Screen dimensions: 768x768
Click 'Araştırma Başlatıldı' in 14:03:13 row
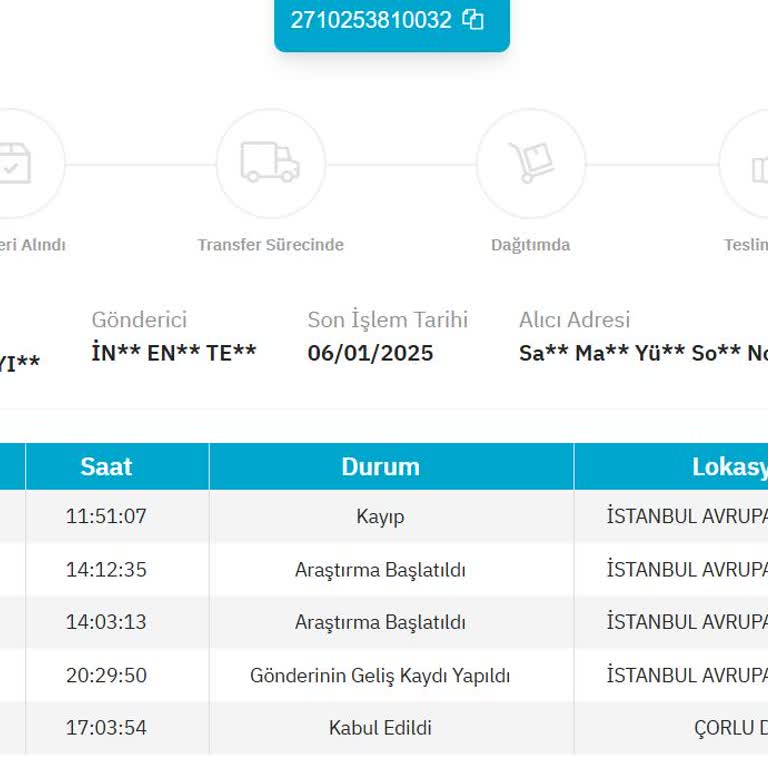(380, 623)
